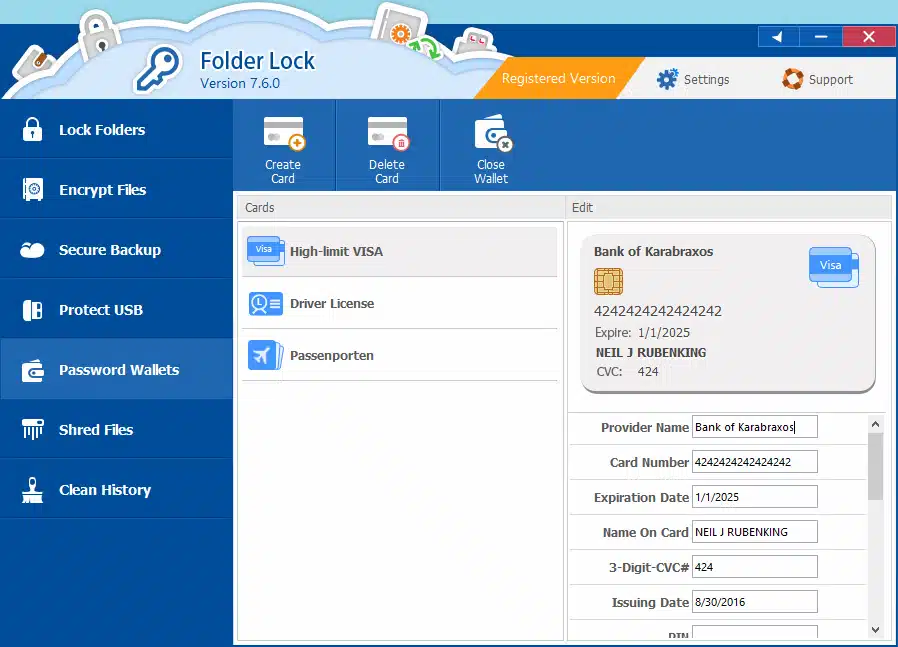Click the Encrypt Files safe icon

point(33,190)
